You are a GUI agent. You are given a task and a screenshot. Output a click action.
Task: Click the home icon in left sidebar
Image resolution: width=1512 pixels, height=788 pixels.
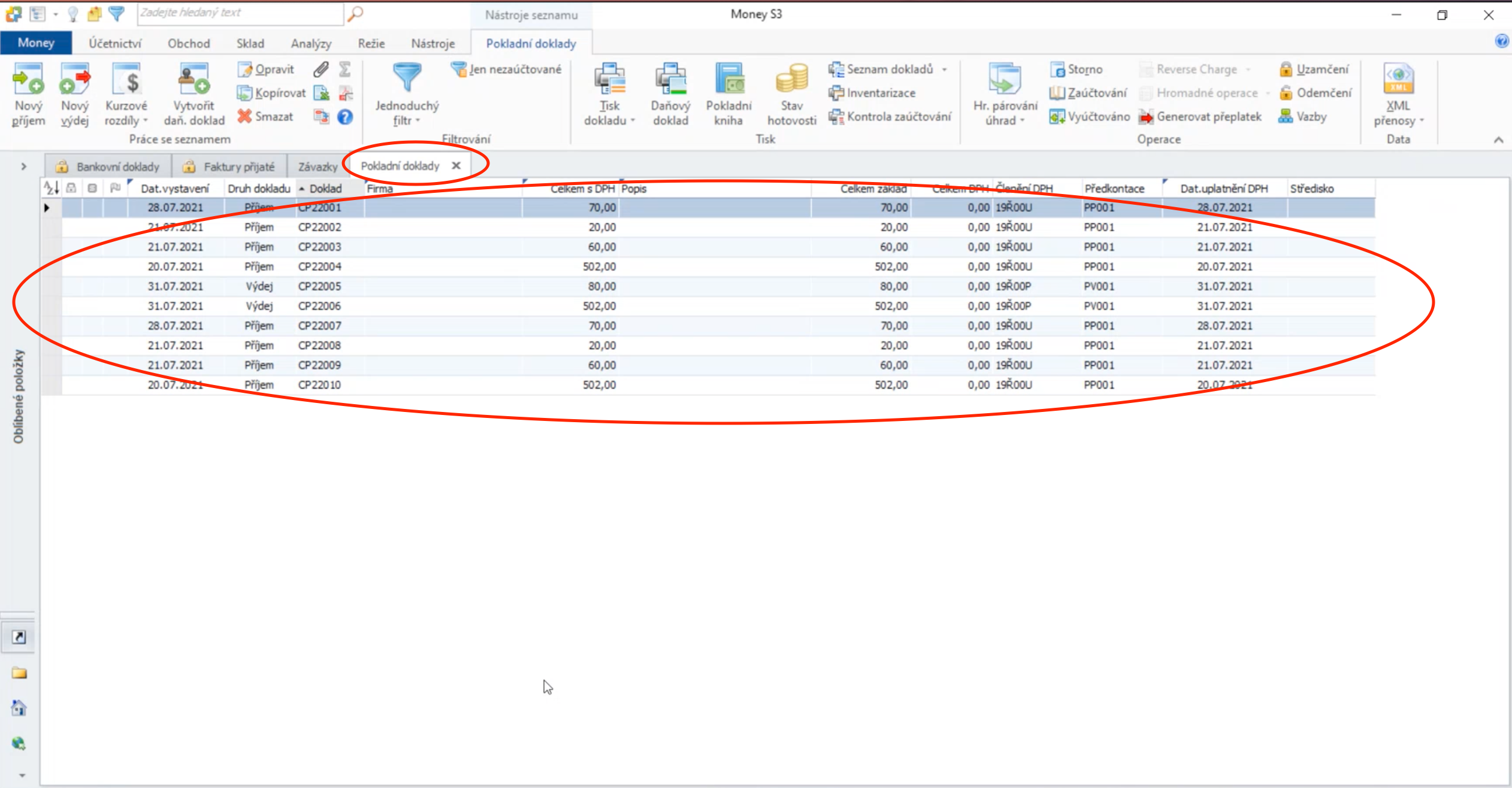[19, 708]
